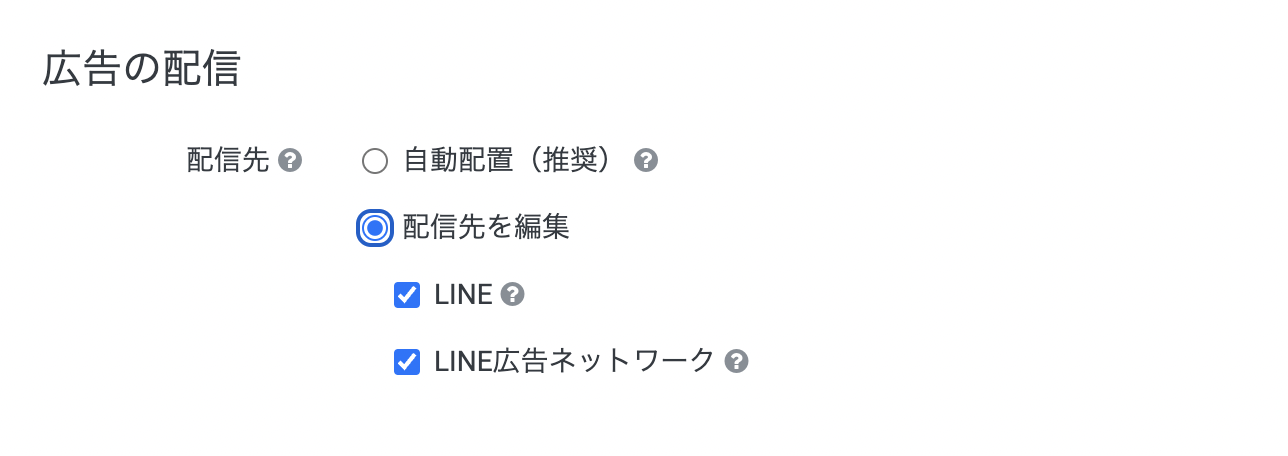Click the 配信先を編集 label text
This screenshot has width=1288, height=456.
coord(486,227)
